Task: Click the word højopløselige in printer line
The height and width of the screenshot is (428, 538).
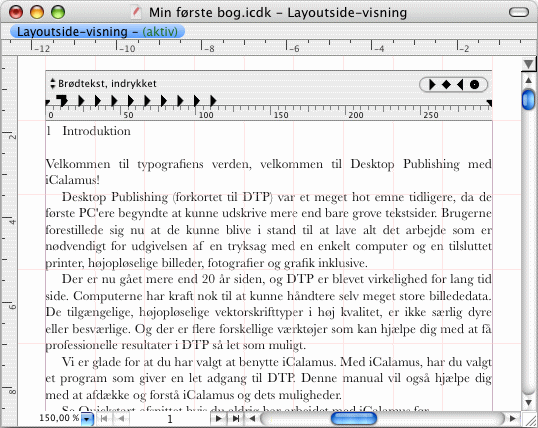Action: click(122, 263)
